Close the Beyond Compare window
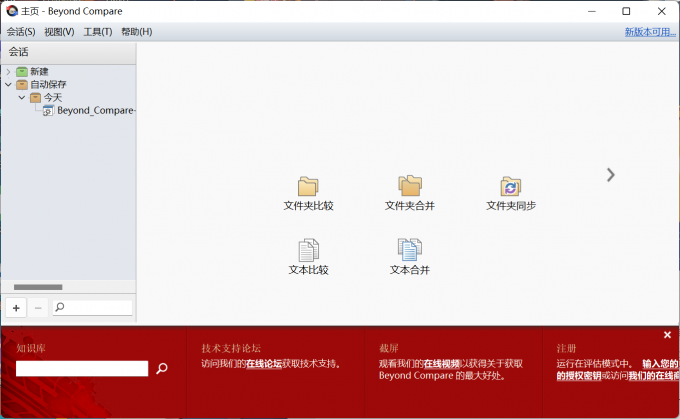This screenshot has height=419, width=680. (x=661, y=11)
